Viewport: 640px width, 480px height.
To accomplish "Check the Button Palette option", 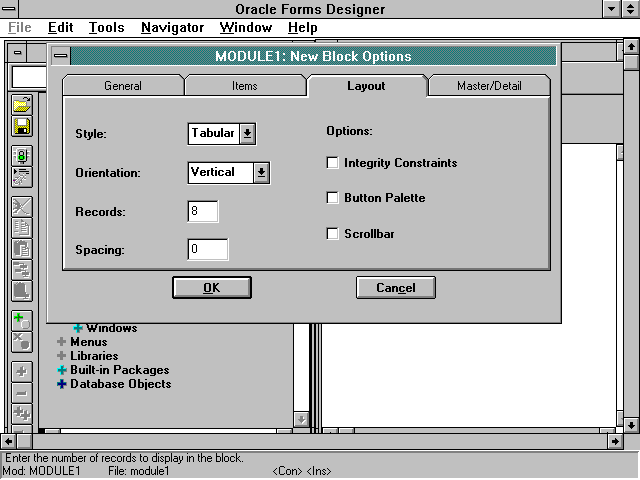I will point(333,198).
